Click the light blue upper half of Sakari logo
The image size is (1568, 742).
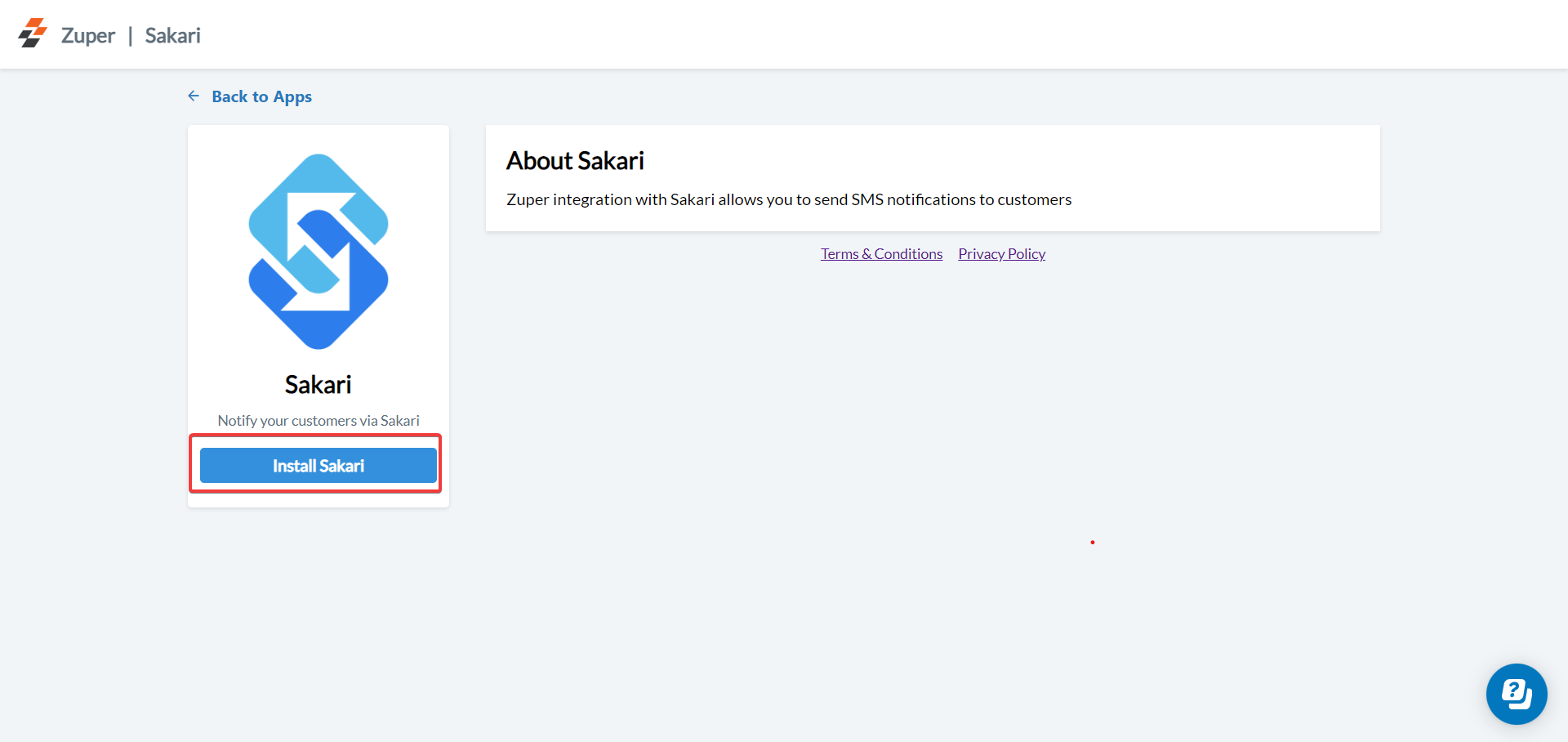point(278,204)
